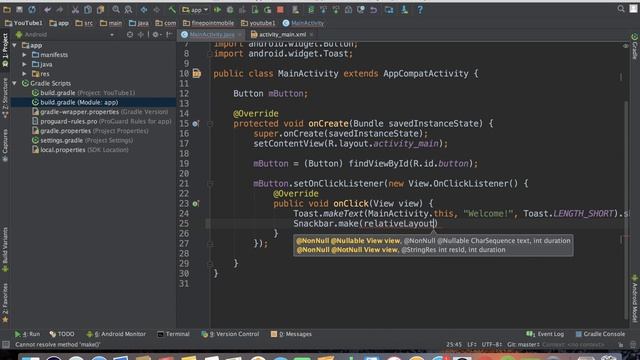Open the Terminal tool window
This screenshot has height=360, width=640.
click(173, 334)
